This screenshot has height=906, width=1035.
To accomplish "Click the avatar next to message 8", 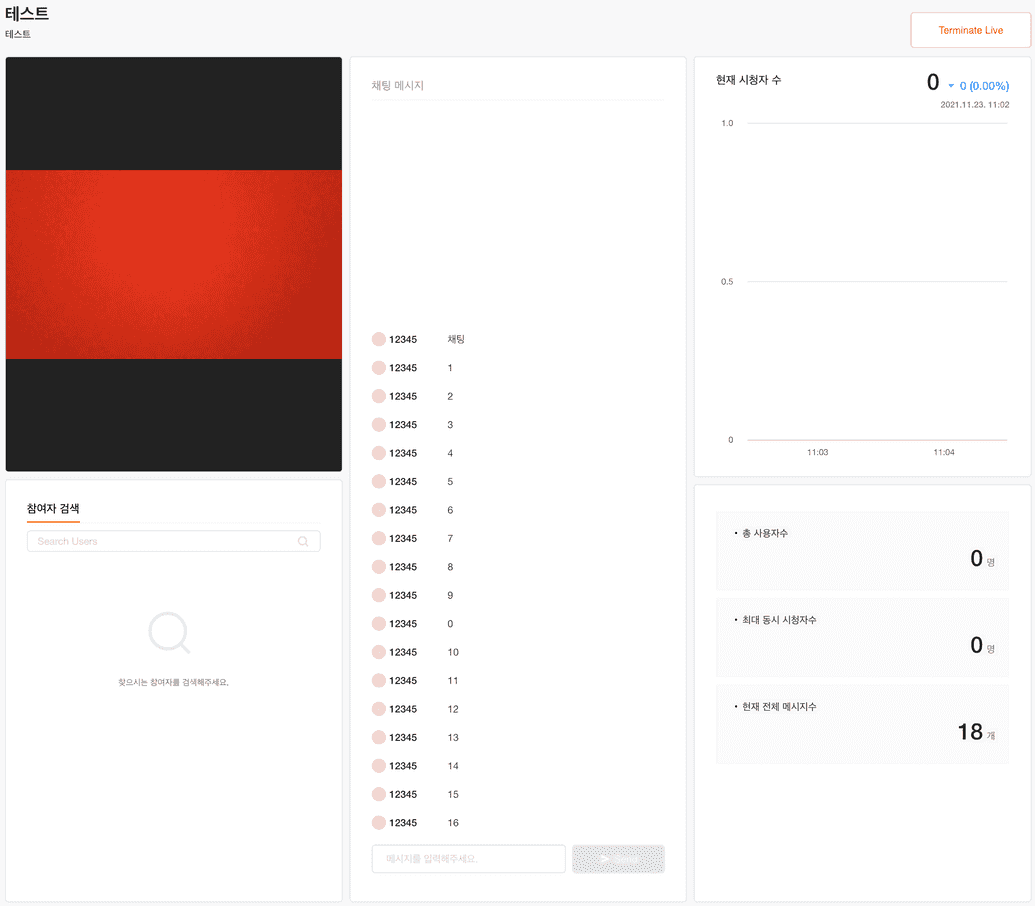I will (x=379, y=567).
